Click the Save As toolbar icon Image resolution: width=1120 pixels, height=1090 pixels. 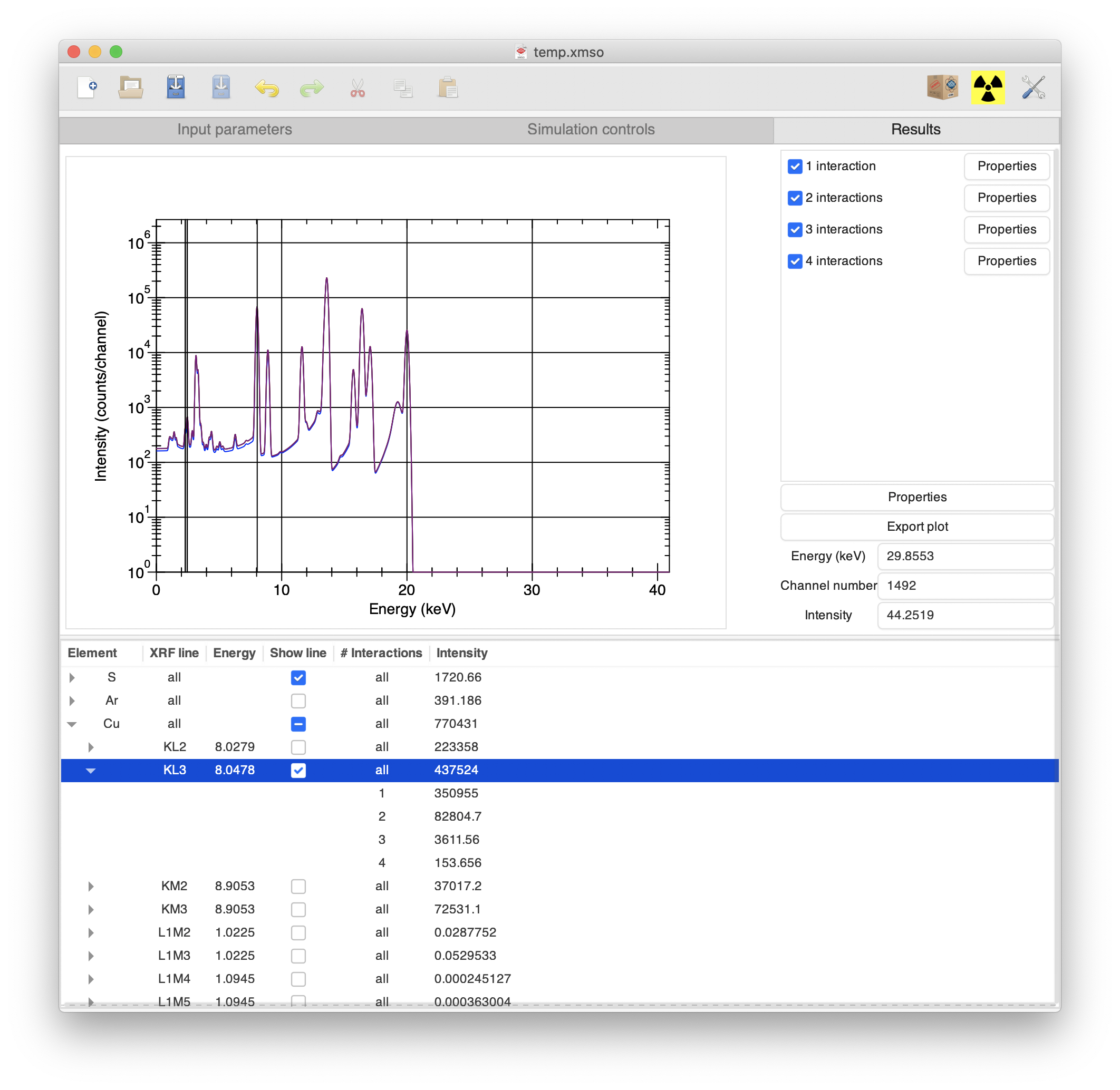[x=176, y=87]
